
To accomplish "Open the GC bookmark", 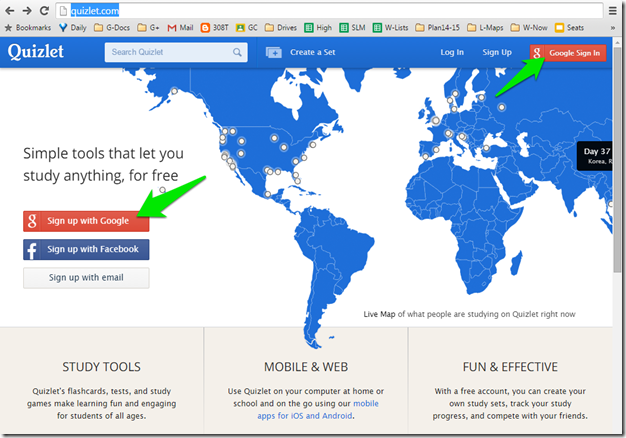I will 247,28.
